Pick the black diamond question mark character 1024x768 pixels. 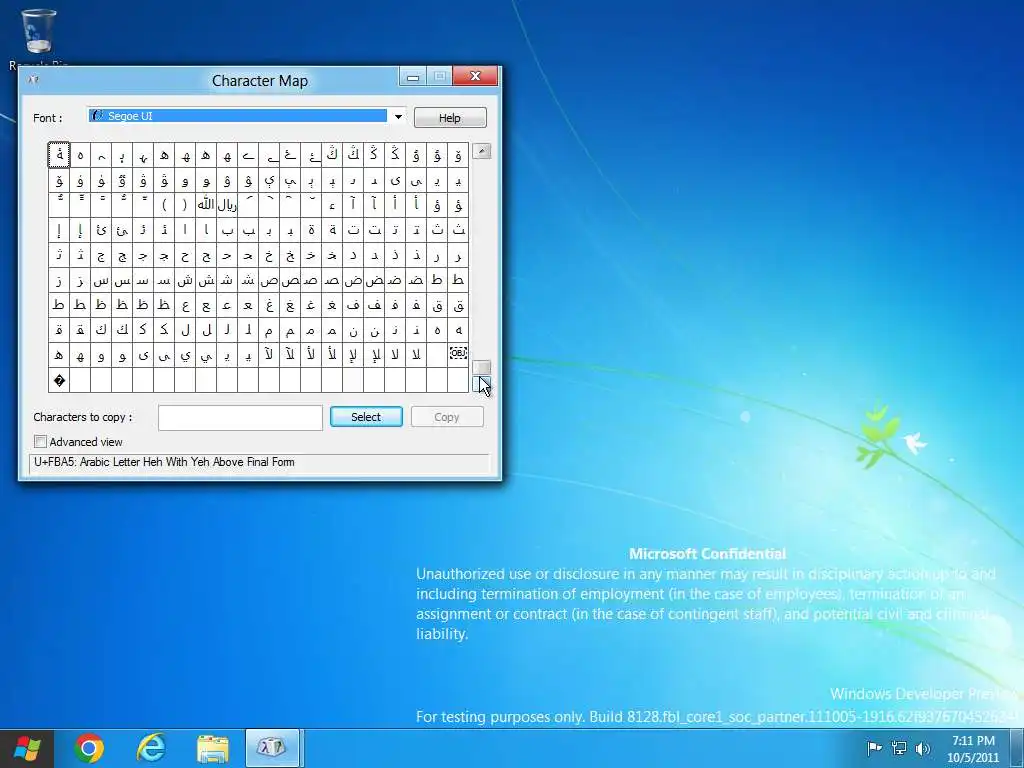pos(59,380)
